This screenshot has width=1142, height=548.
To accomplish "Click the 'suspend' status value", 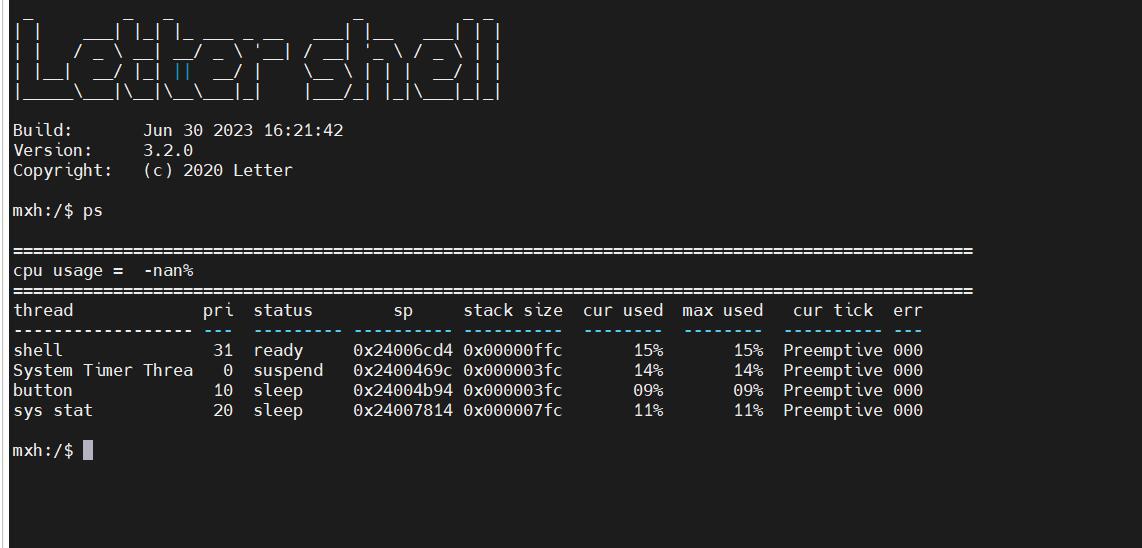I will [288, 370].
